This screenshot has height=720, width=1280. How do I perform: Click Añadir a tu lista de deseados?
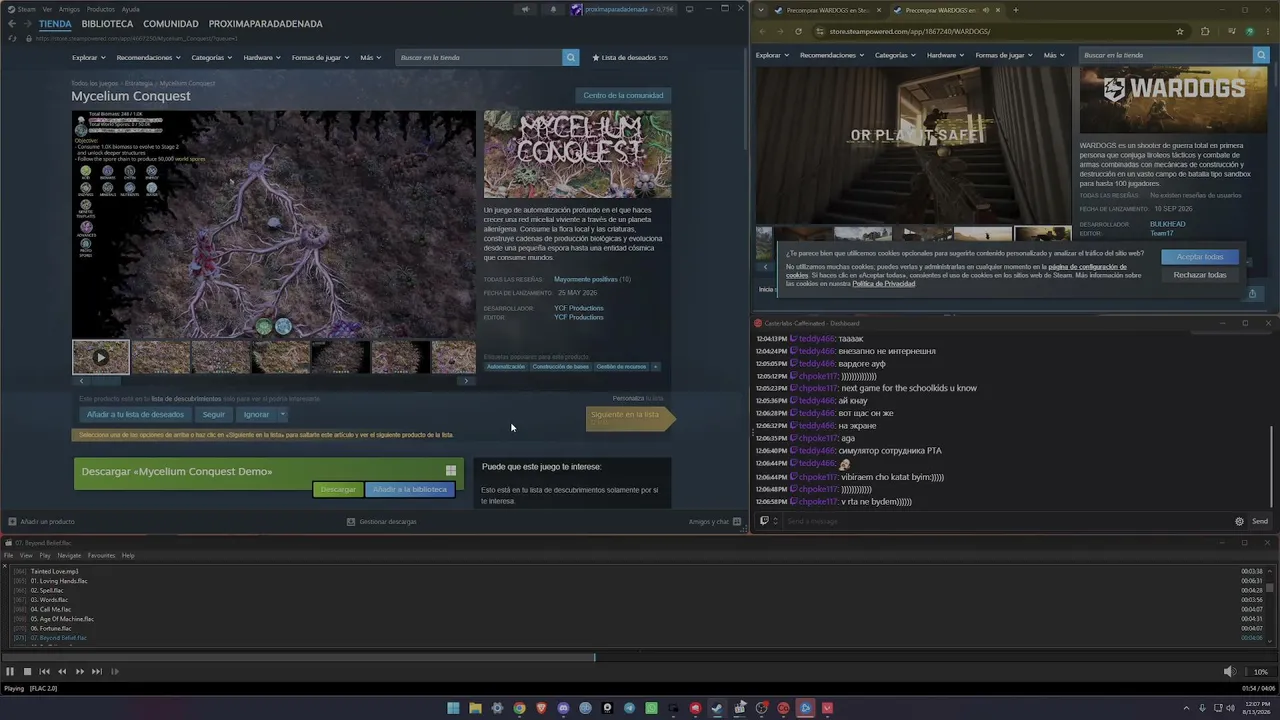click(x=135, y=414)
